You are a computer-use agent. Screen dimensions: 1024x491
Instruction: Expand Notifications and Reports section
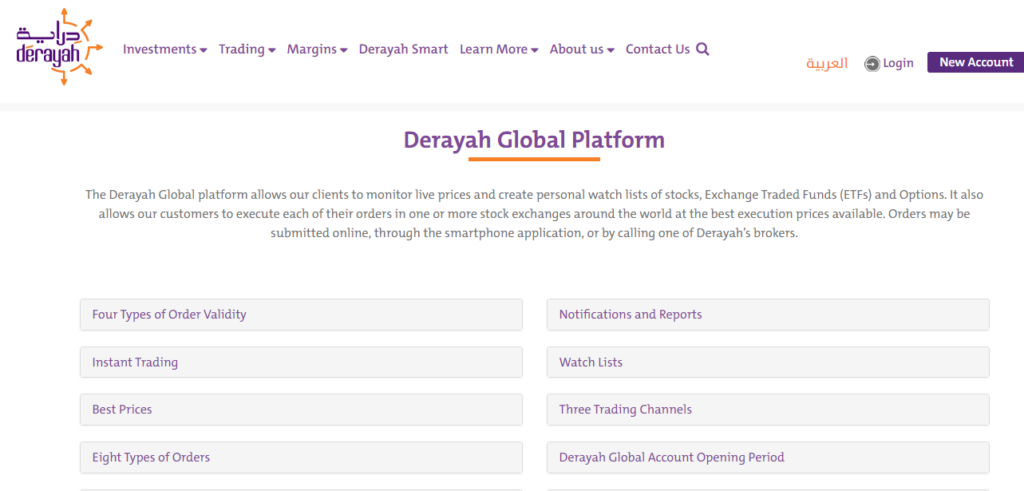[768, 315]
